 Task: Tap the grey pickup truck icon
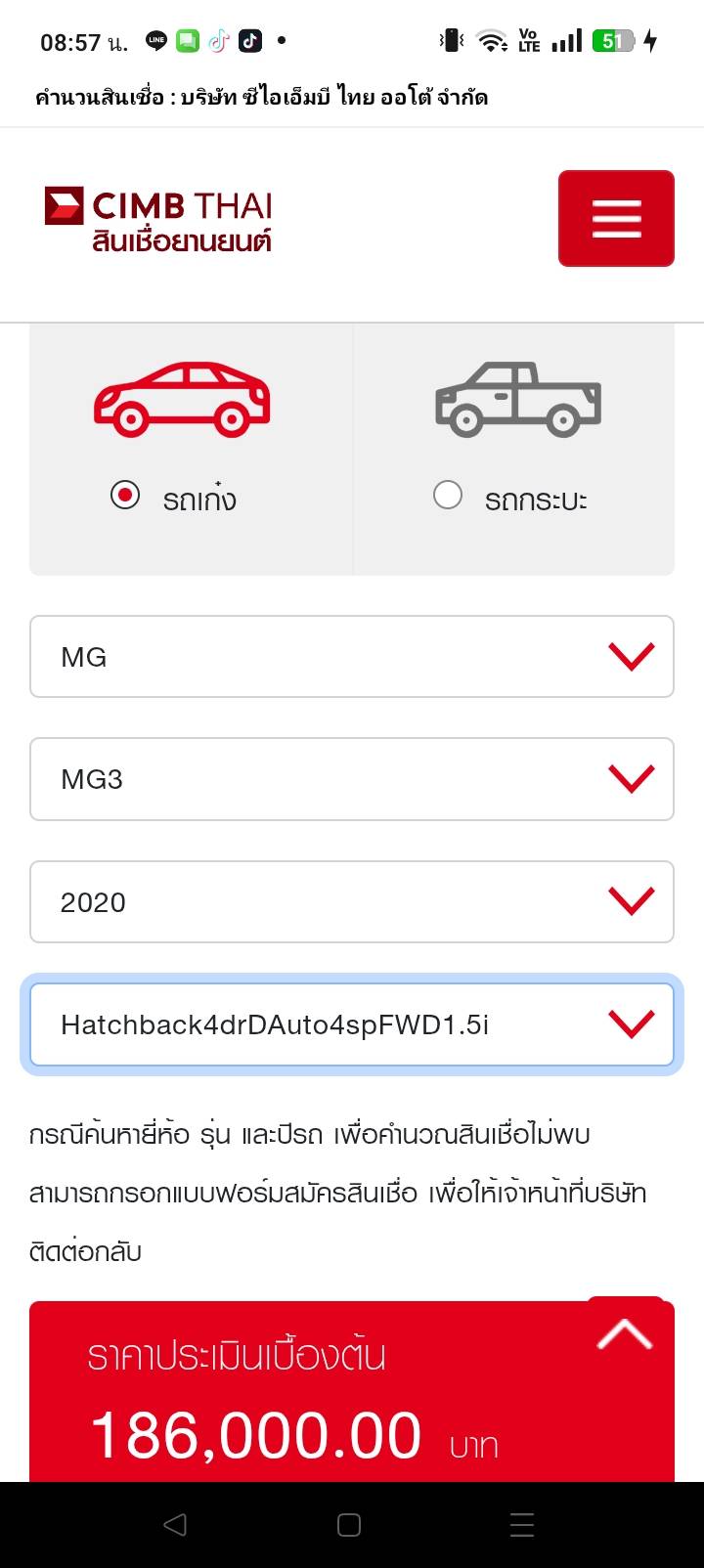[517, 399]
